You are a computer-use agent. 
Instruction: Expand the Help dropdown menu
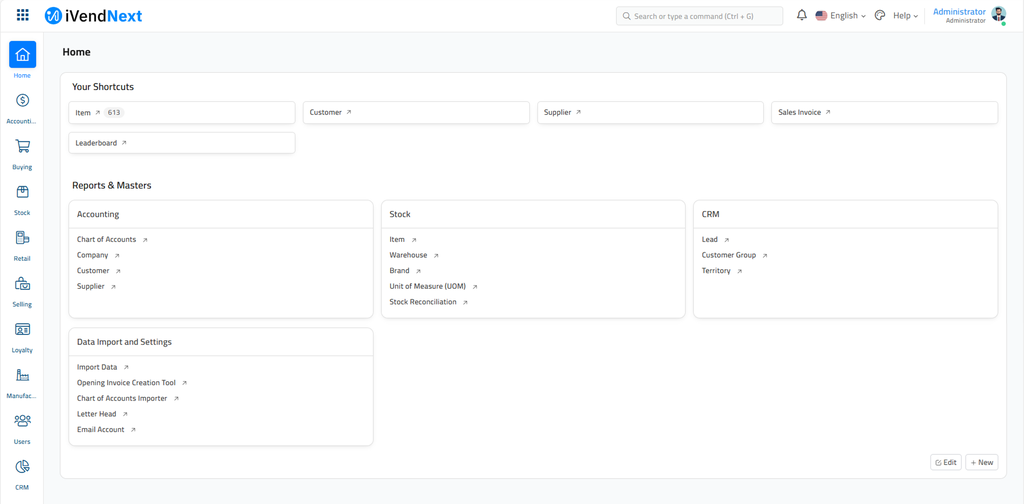coord(905,16)
